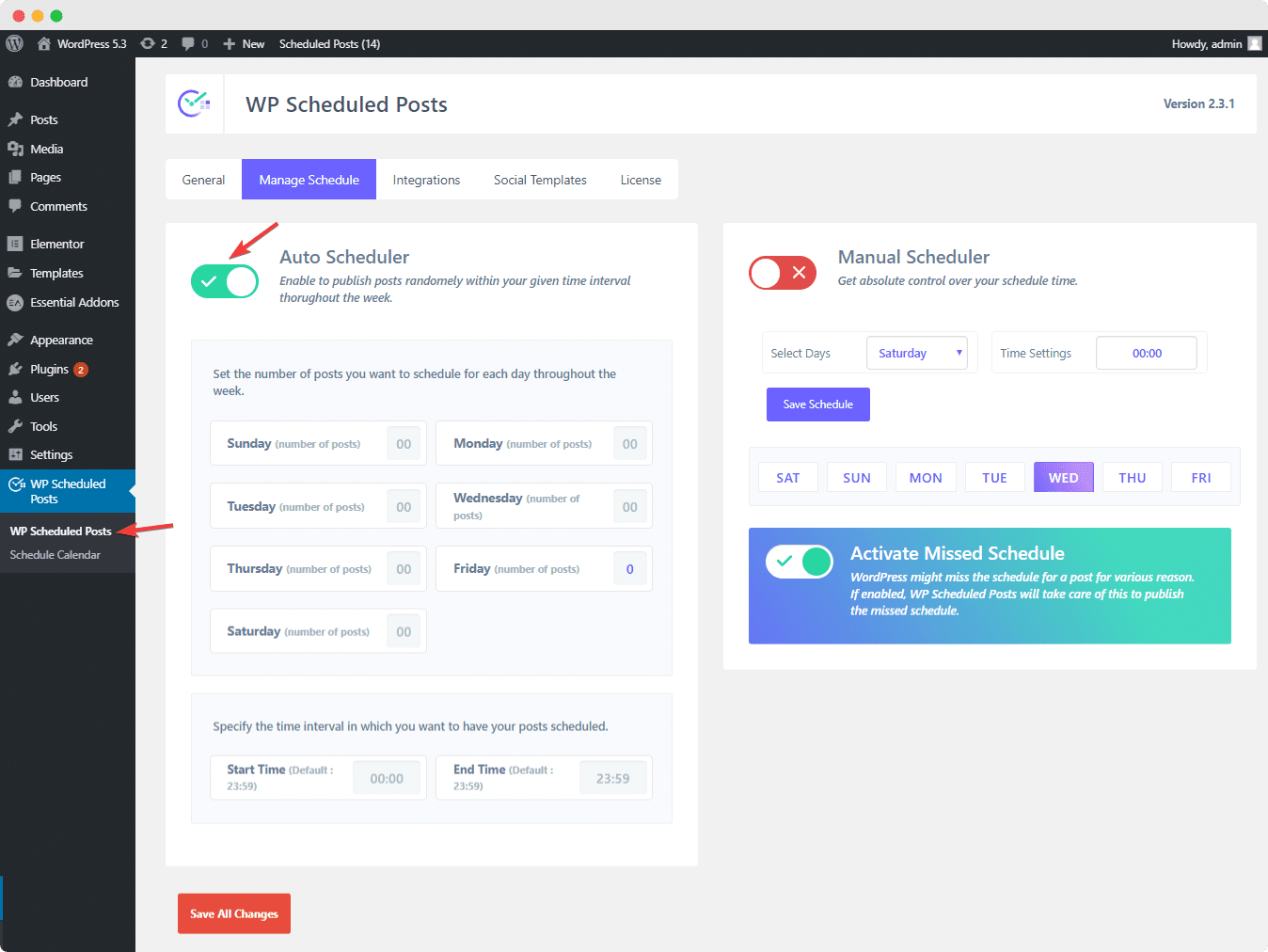Click the Templates folder icon in sidebar
1268x952 pixels.
pyautogui.click(x=15, y=273)
